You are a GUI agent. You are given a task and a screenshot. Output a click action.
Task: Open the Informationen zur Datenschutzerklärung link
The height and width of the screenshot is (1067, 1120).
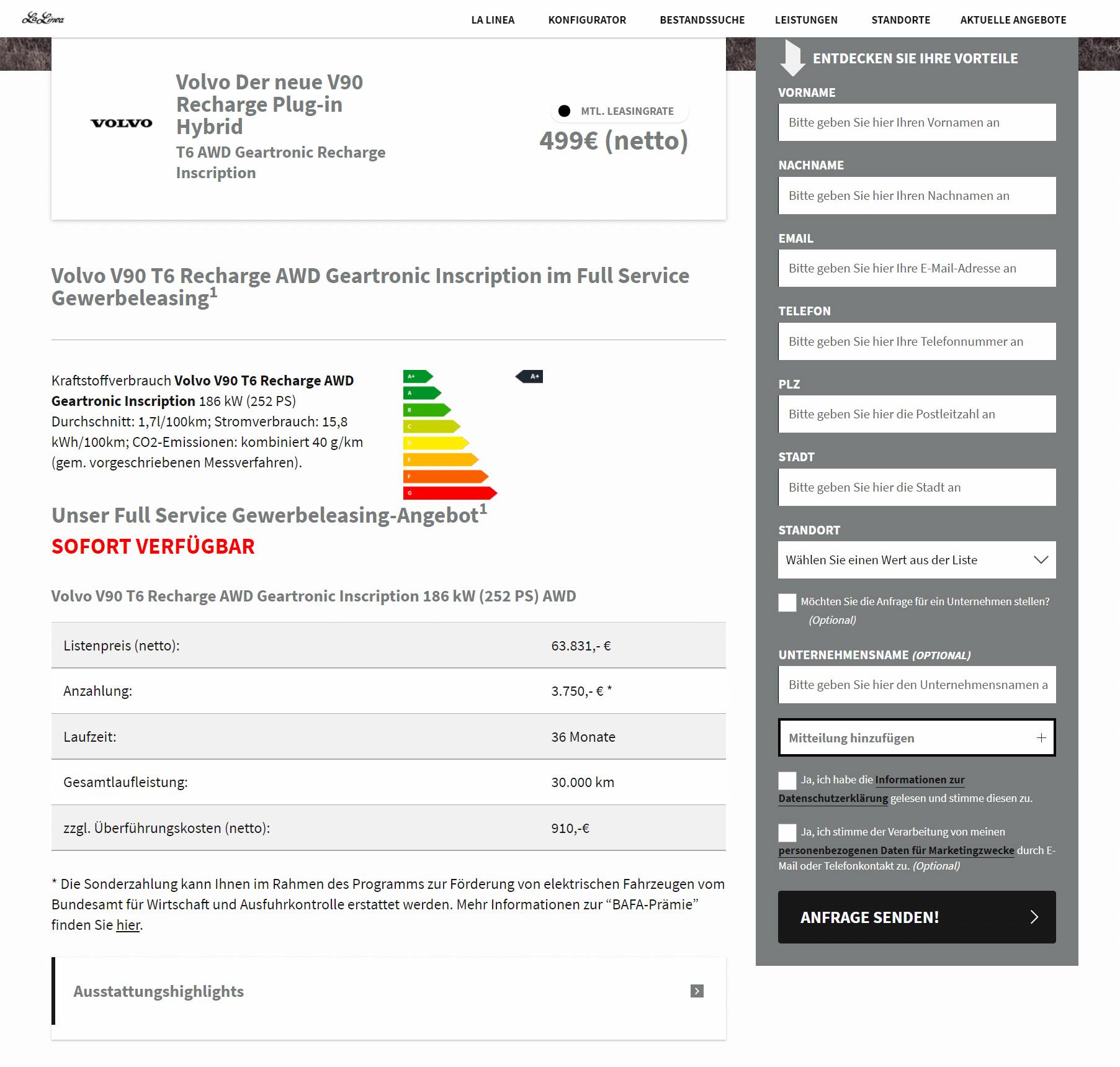(920, 780)
